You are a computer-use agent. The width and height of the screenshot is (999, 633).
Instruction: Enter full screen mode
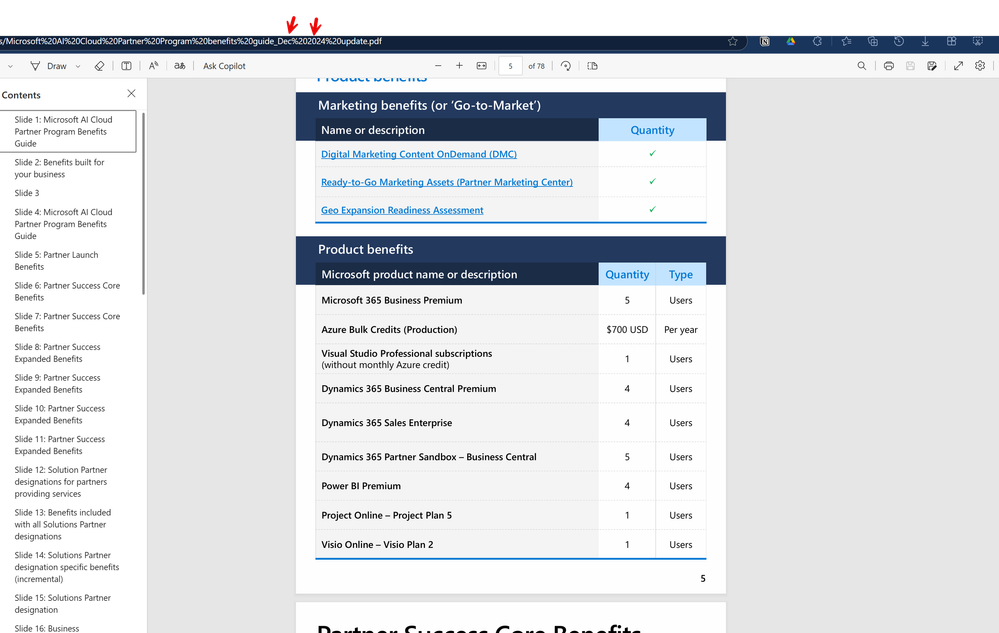tap(958, 66)
